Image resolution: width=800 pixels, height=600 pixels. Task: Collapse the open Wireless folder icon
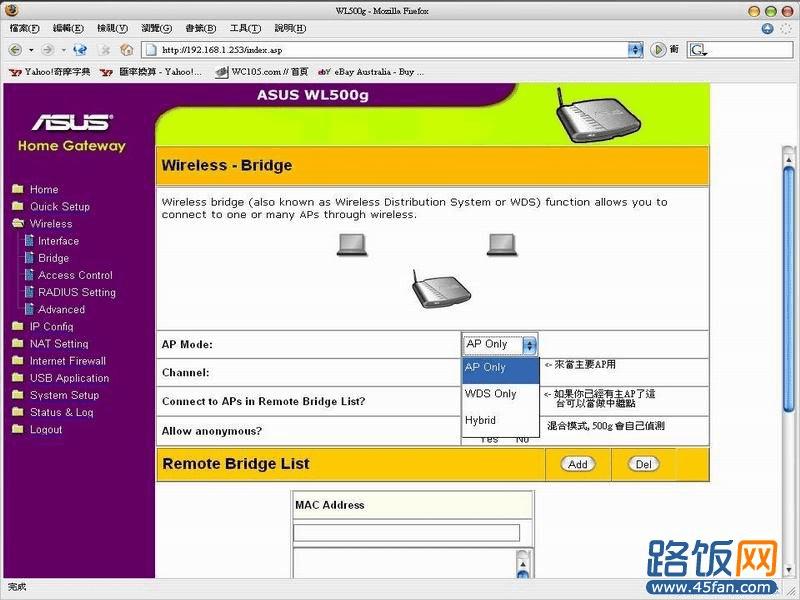click(18, 223)
